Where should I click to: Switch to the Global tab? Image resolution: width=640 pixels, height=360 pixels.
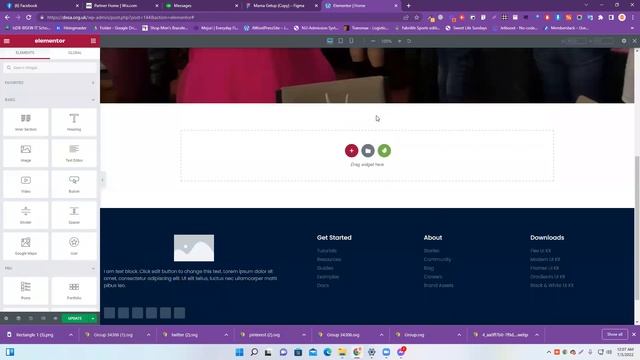pyautogui.click(x=75, y=53)
